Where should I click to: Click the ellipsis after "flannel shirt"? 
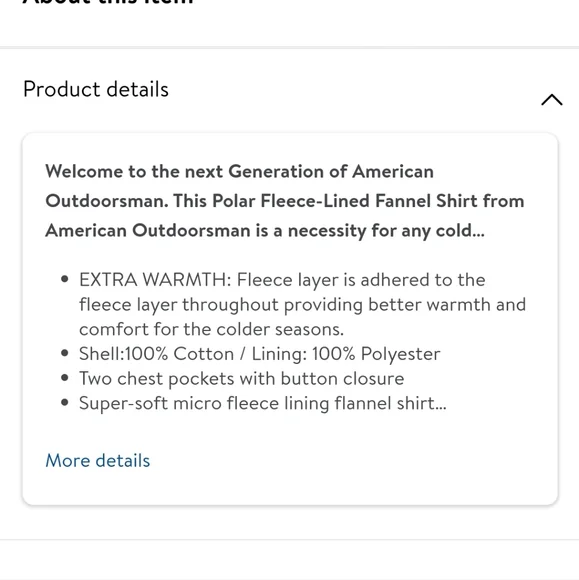440,407
